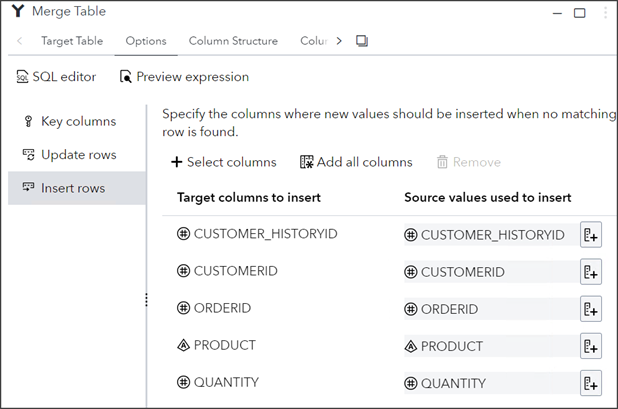Open expression builder for QUANTITY source value
The width and height of the screenshot is (618, 409).
pyautogui.click(x=591, y=383)
